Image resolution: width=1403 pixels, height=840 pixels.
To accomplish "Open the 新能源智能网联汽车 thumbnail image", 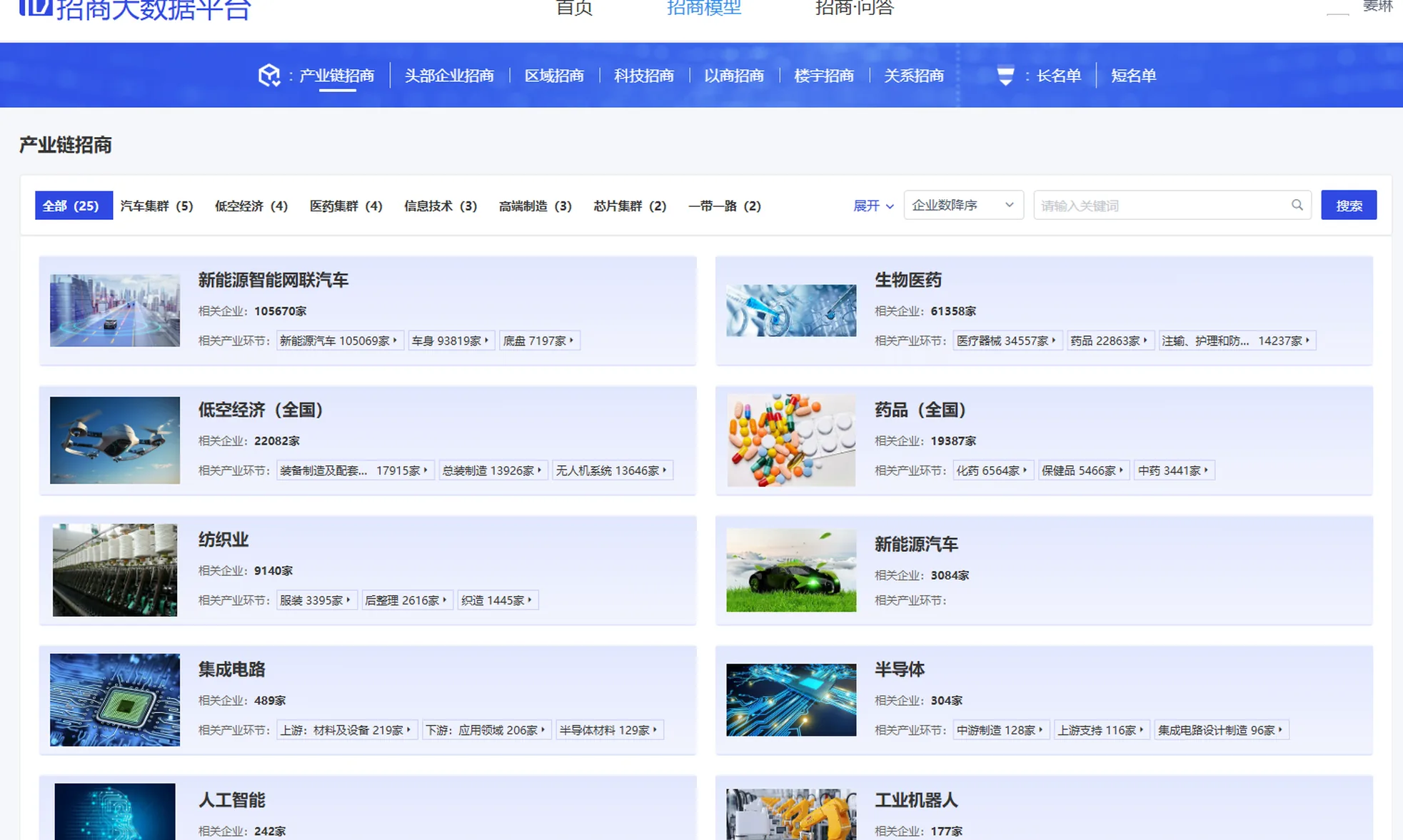I will coord(115,310).
